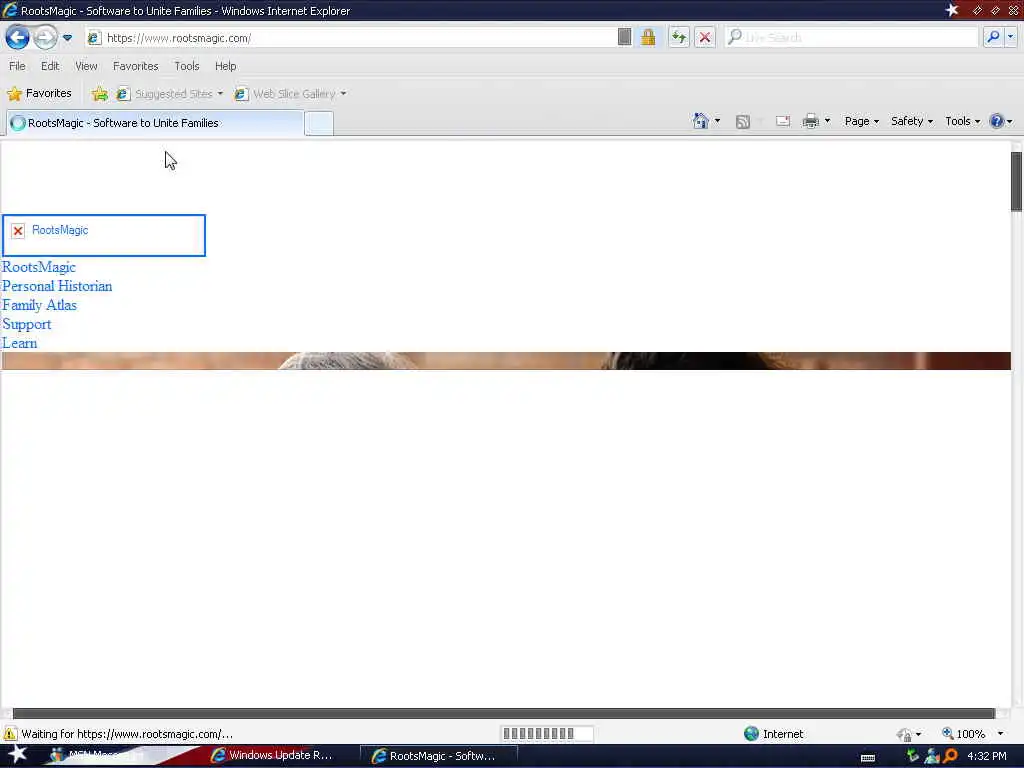Click Add to Favorites Bar icon
Viewport: 1024px width, 768px height.
(99, 94)
